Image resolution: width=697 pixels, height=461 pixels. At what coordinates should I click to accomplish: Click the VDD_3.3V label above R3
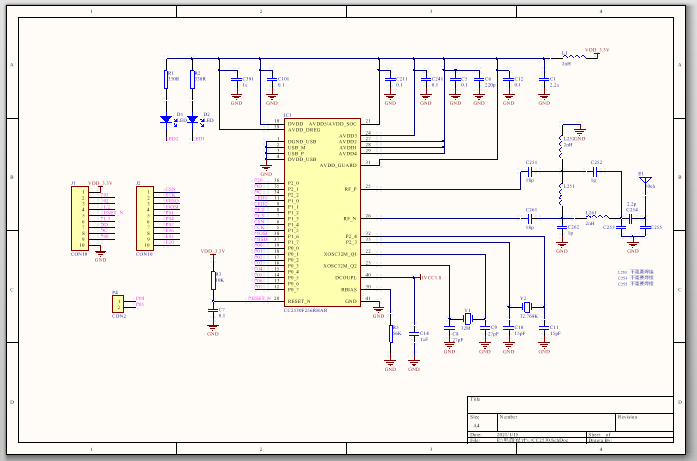213,251
